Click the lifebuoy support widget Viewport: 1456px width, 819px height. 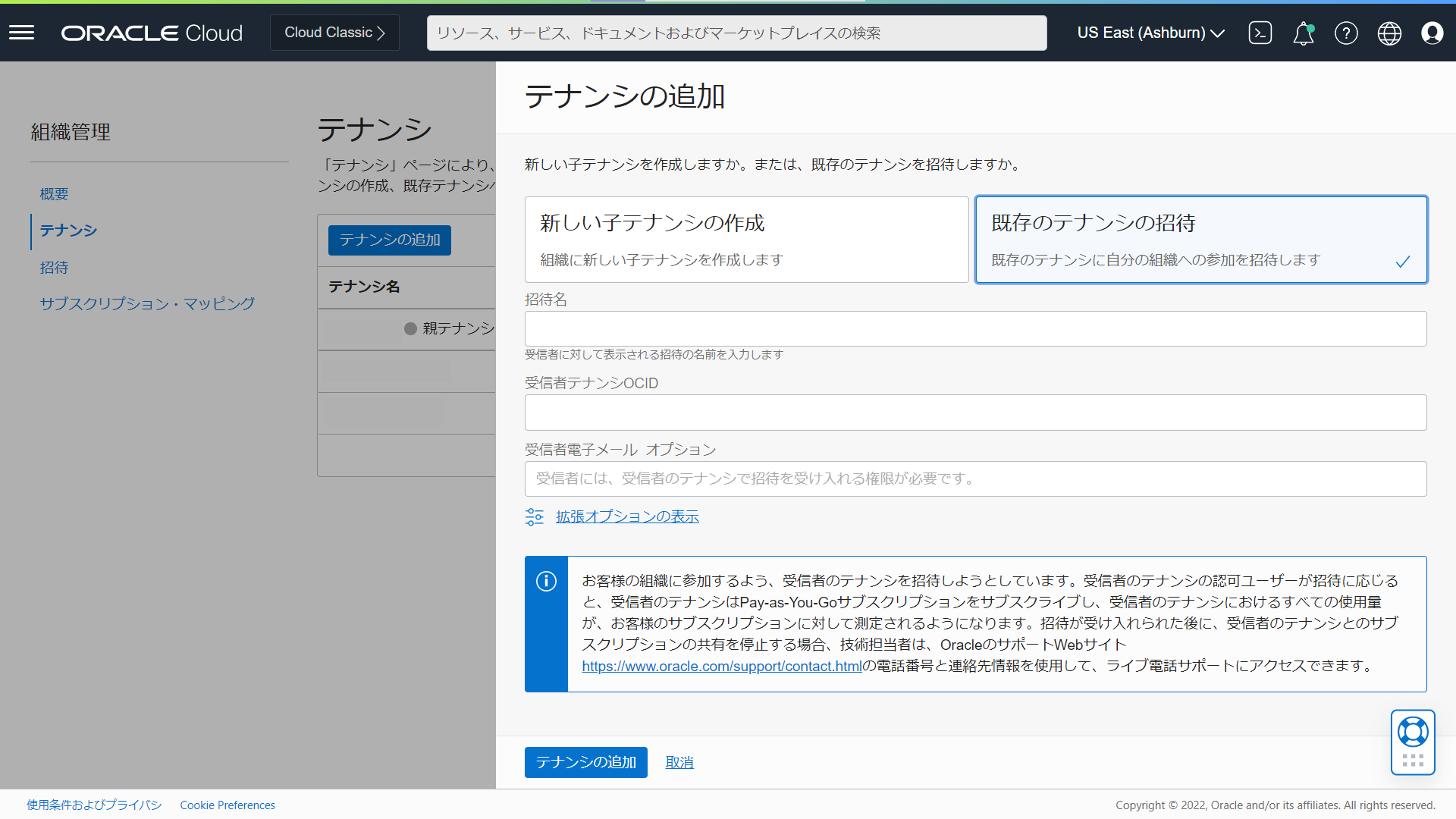[x=1413, y=733]
